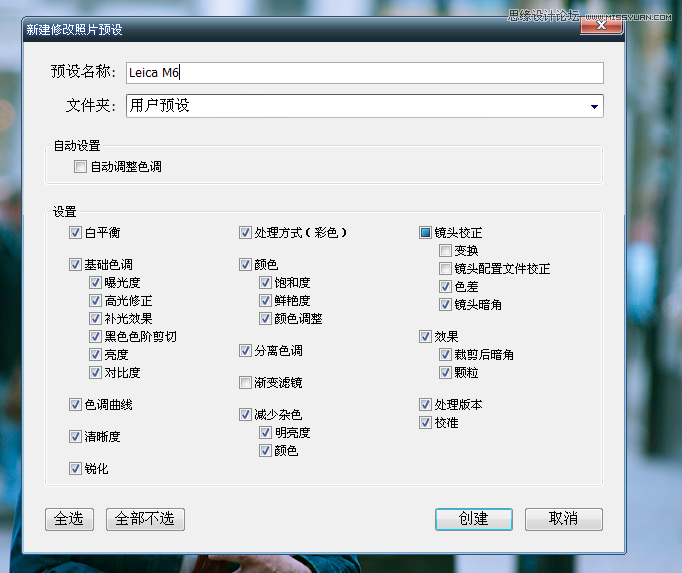Viewport: 682px width, 573px height.
Task: Enable 镜头配置文件校正 checkbox
Action: tap(445, 268)
